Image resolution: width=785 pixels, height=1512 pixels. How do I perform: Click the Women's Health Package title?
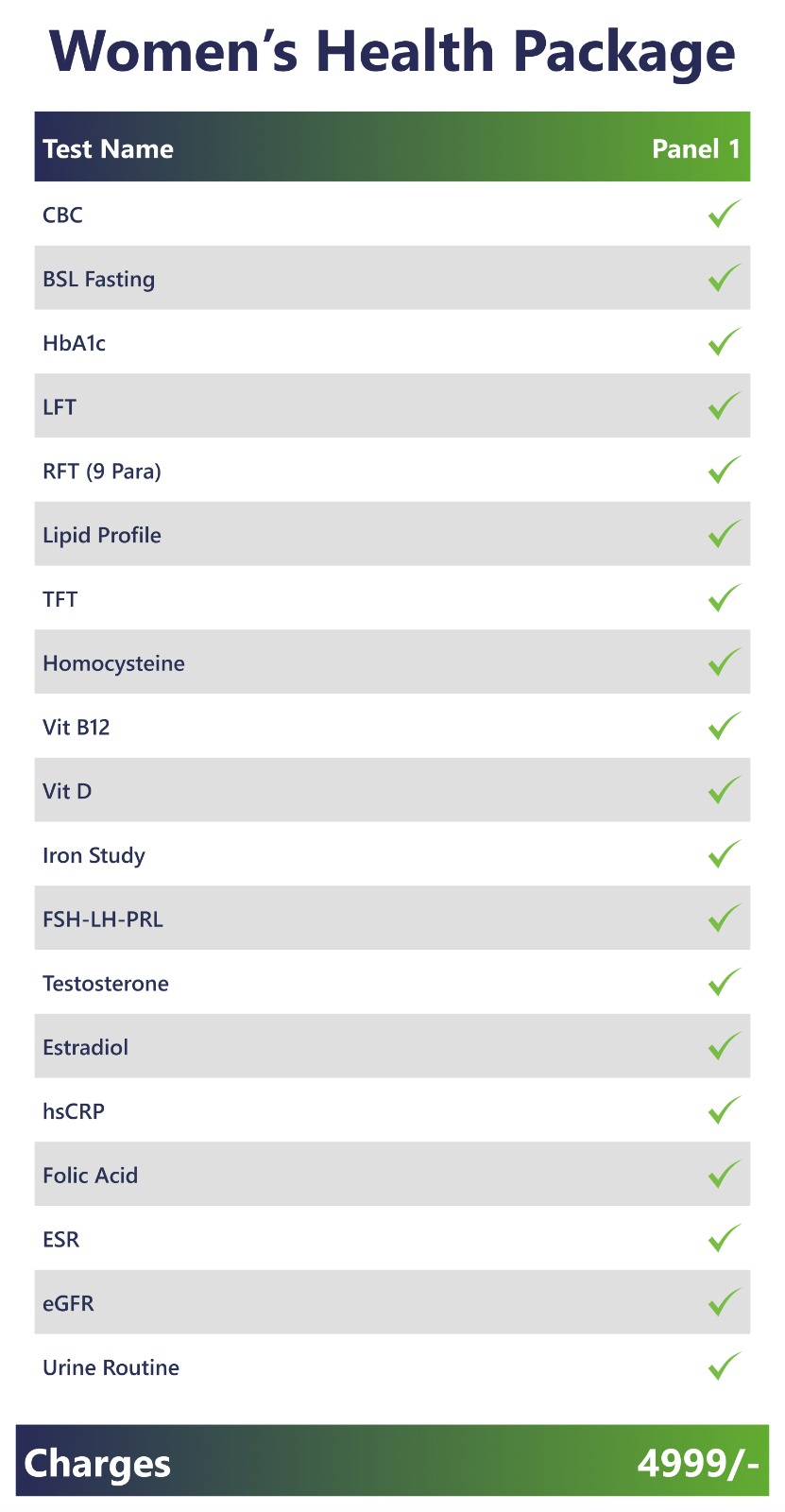392,52
